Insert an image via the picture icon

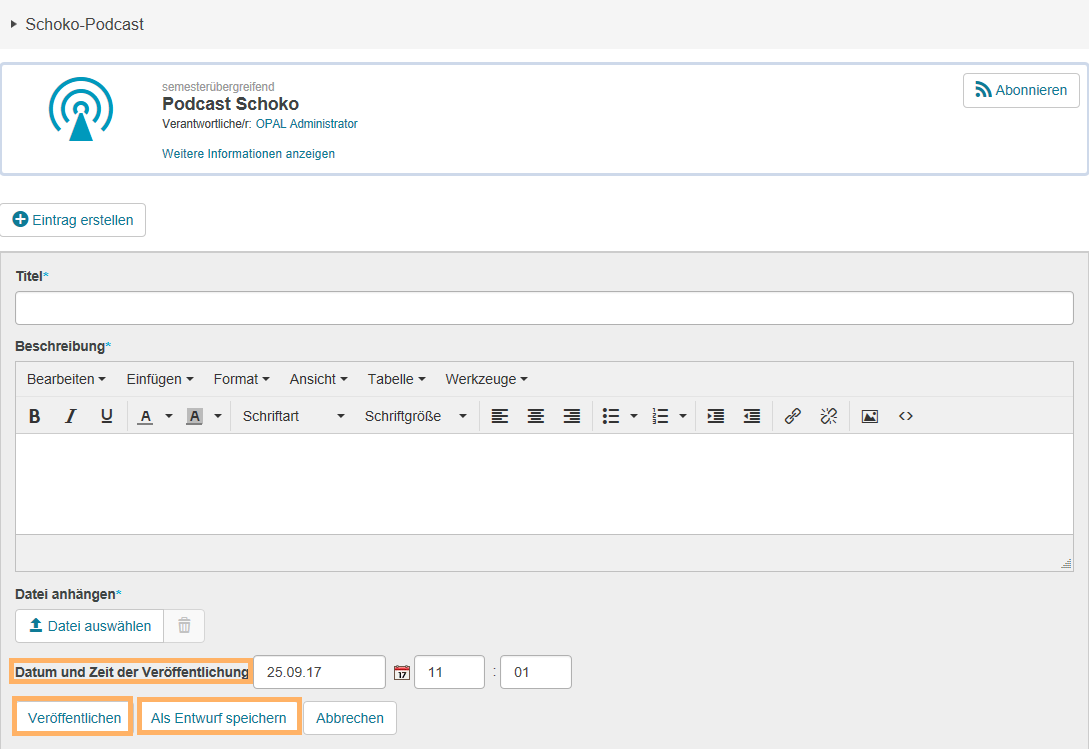[x=870, y=416]
